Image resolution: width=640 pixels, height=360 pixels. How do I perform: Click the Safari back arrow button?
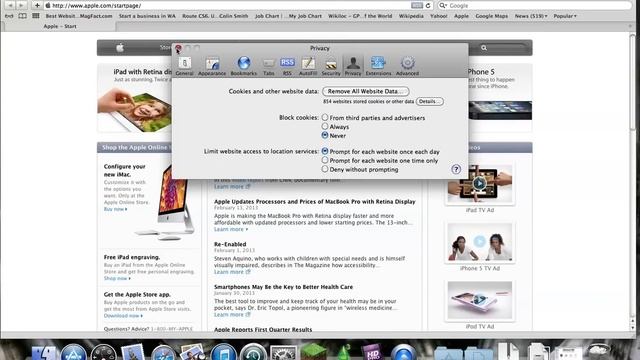coord(10,5)
